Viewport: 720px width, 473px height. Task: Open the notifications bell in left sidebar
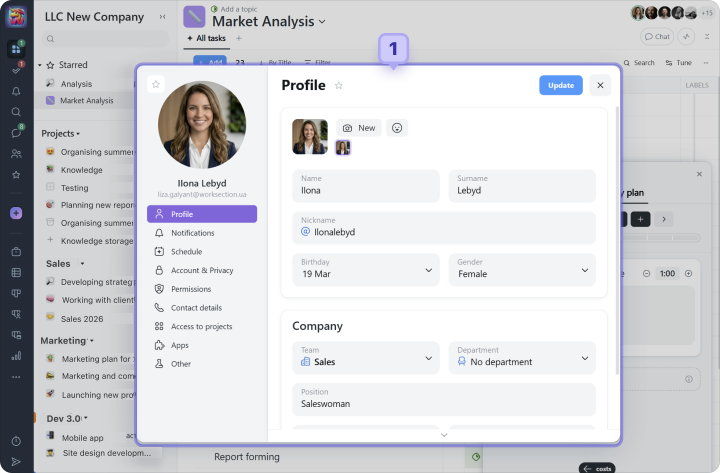pos(16,91)
